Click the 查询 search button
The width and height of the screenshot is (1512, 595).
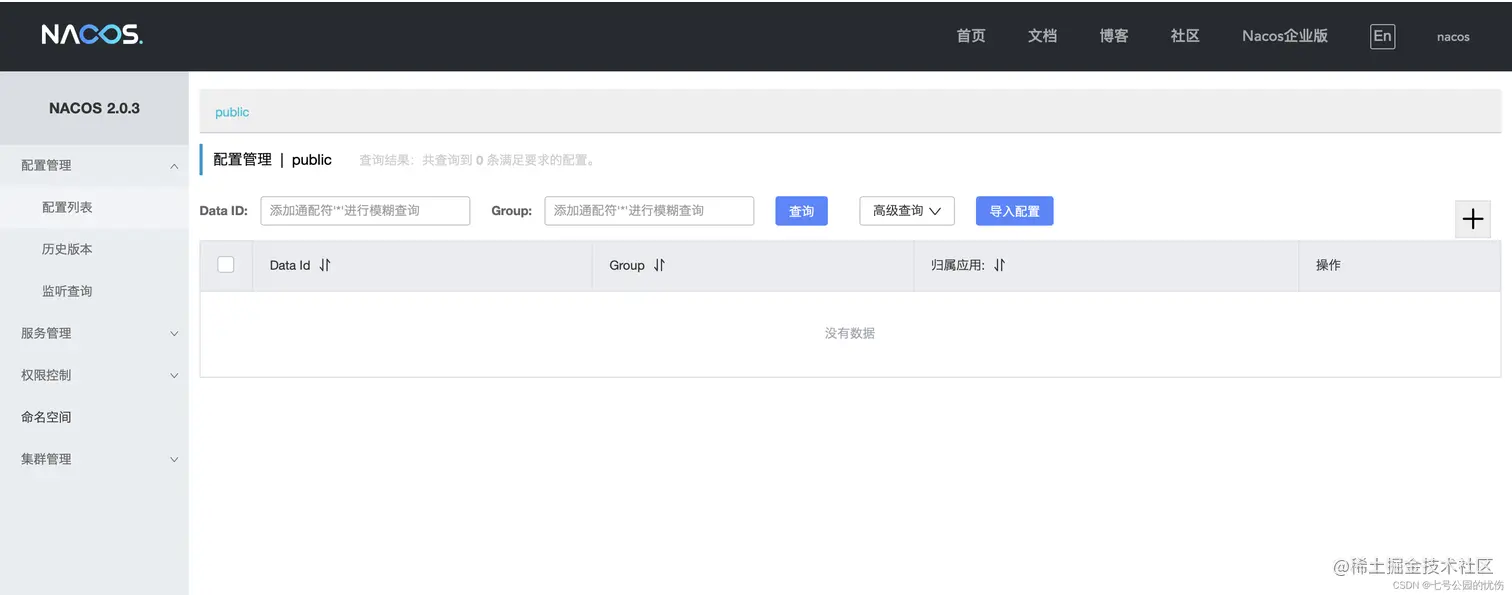[x=801, y=211]
